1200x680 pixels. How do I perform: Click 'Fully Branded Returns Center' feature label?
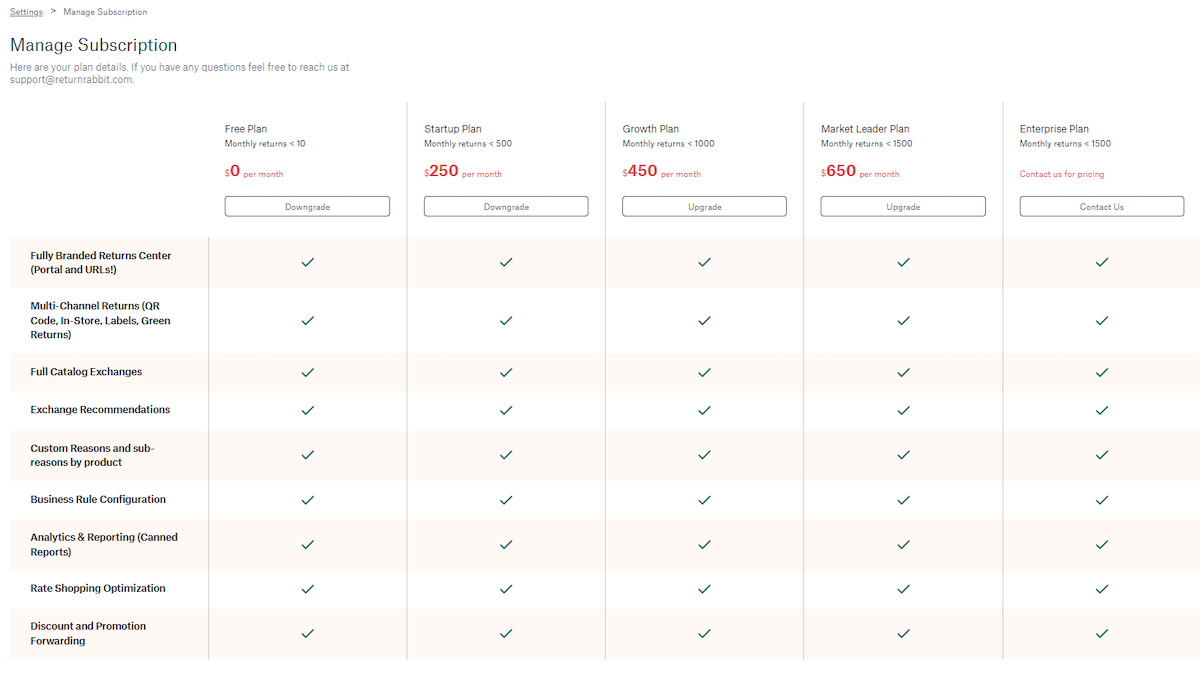(101, 263)
